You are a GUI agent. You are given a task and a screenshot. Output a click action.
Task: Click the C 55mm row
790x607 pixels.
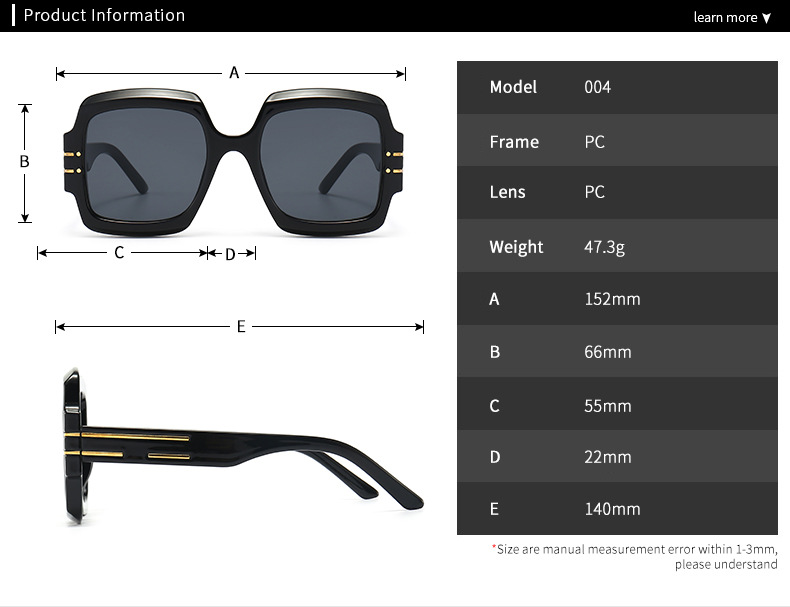tap(617, 403)
